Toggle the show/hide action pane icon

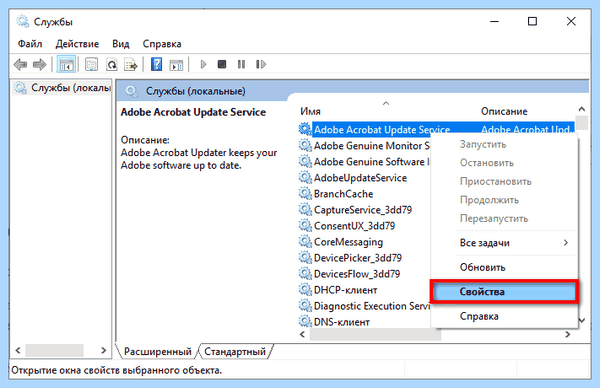[176, 64]
